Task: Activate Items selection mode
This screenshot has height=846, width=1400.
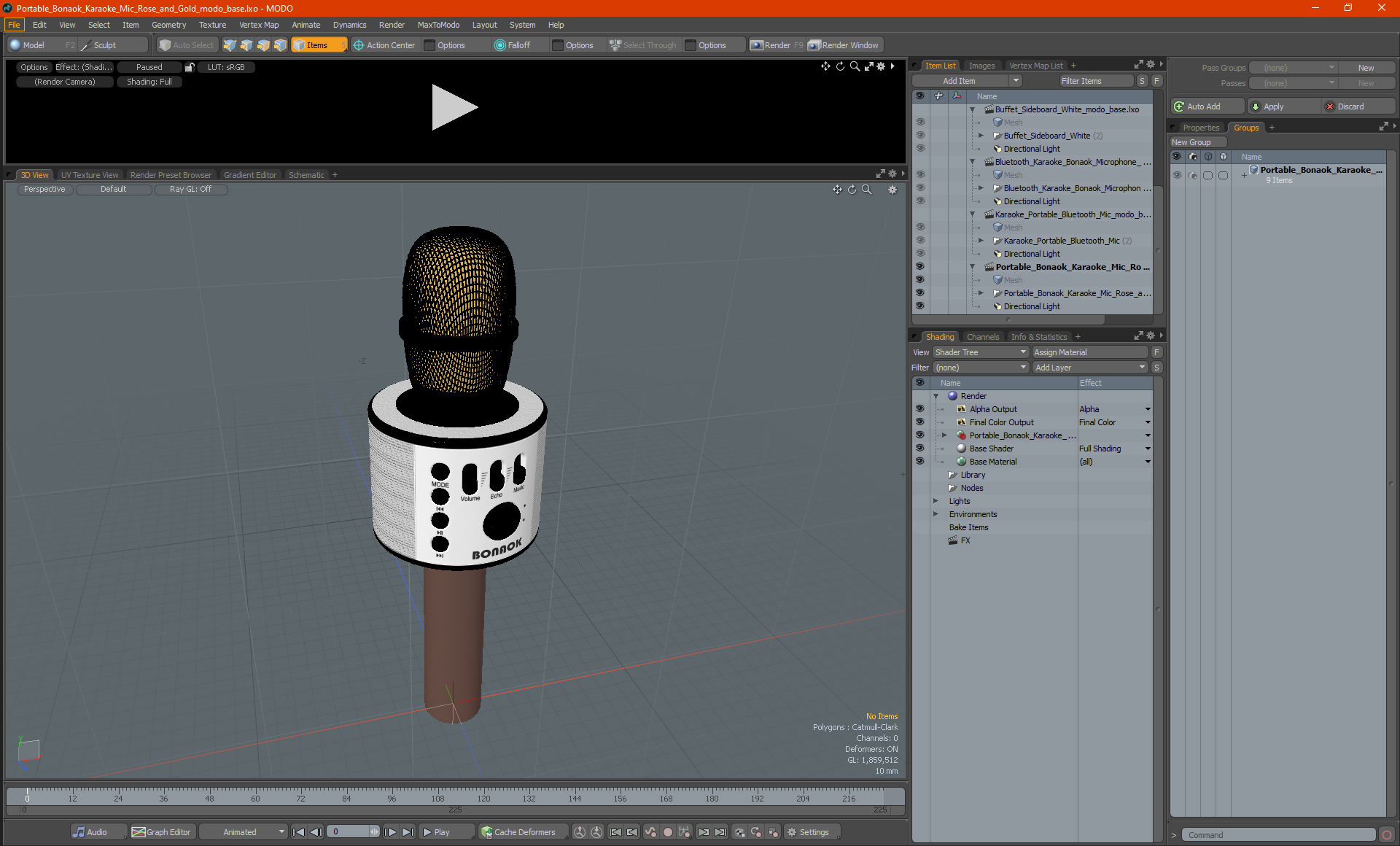Action: tap(319, 45)
